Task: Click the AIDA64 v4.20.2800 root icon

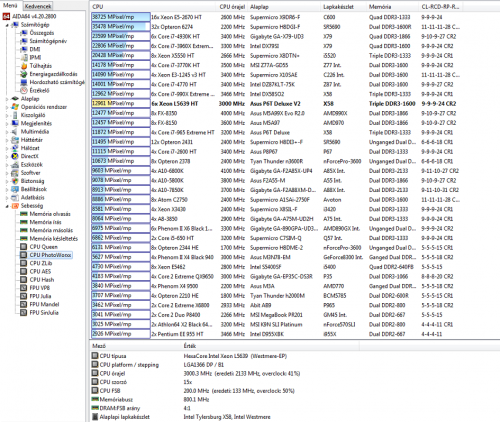Action: (x=6, y=16)
